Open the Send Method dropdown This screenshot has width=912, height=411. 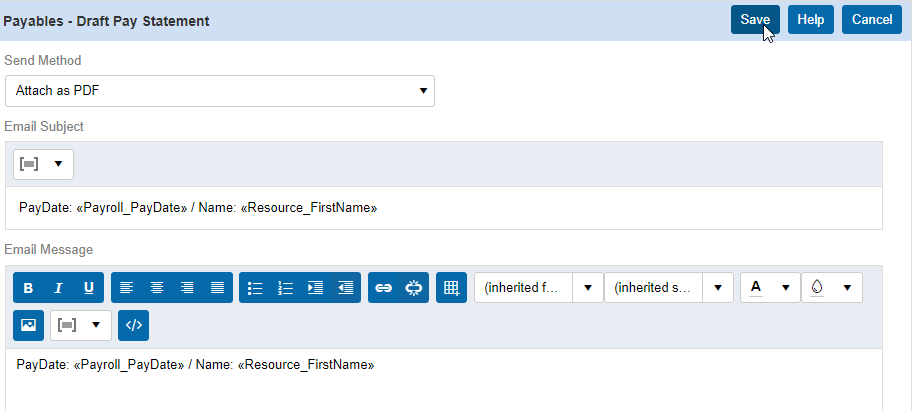coord(220,91)
